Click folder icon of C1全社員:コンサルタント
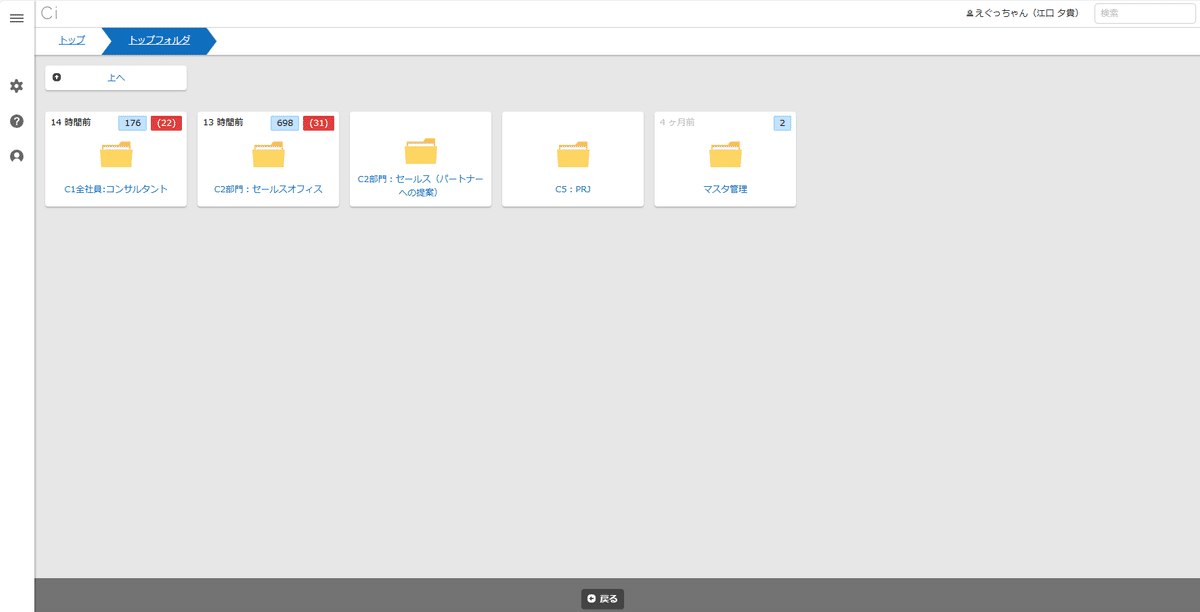This screenshot has height=612, width=1200. pos(116,153)
